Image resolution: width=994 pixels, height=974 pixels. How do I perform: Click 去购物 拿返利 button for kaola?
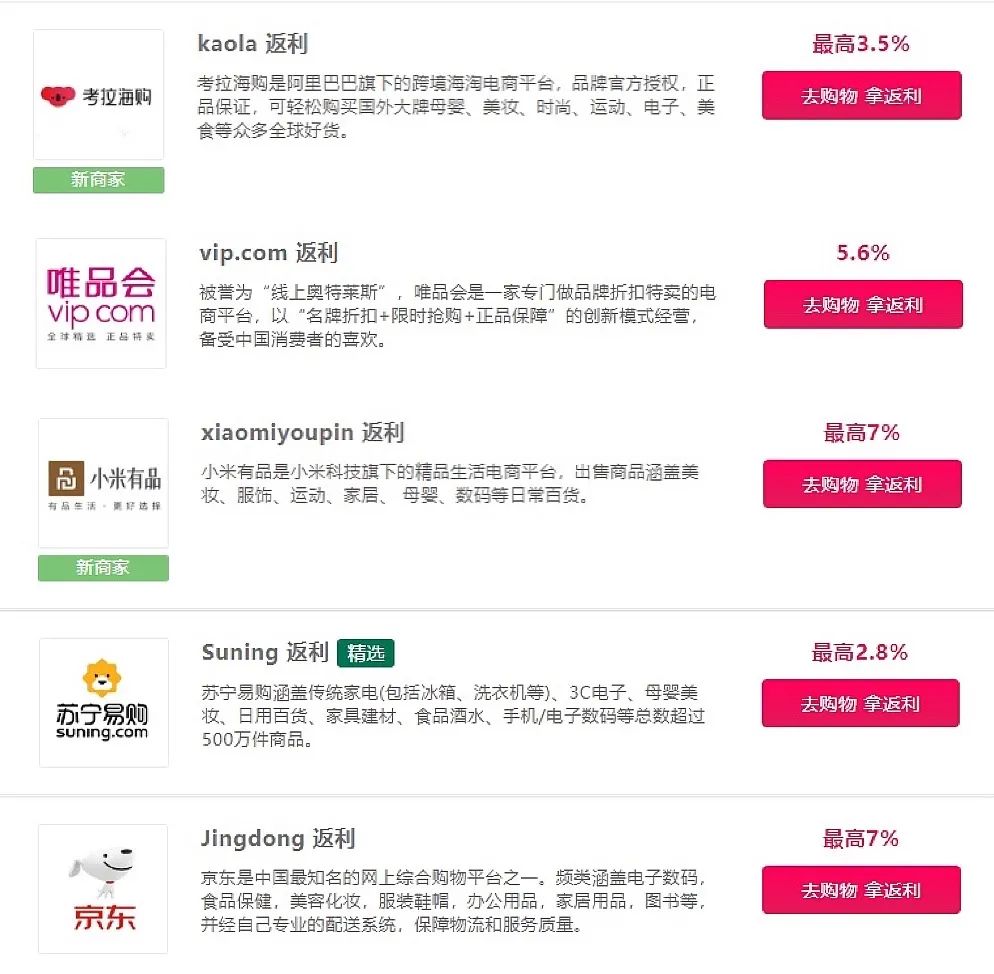coord(862,96)
